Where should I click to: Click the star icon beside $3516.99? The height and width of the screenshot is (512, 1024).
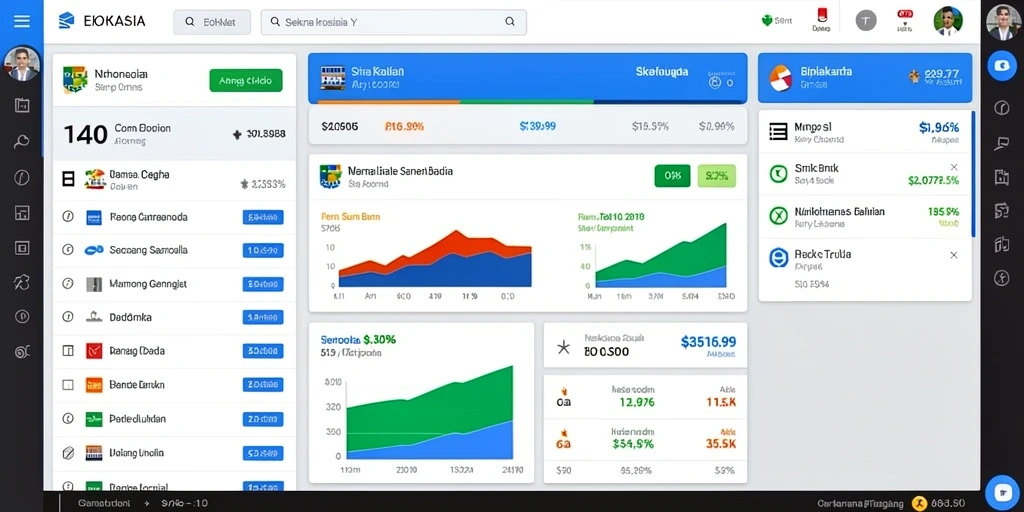[563, 347]
